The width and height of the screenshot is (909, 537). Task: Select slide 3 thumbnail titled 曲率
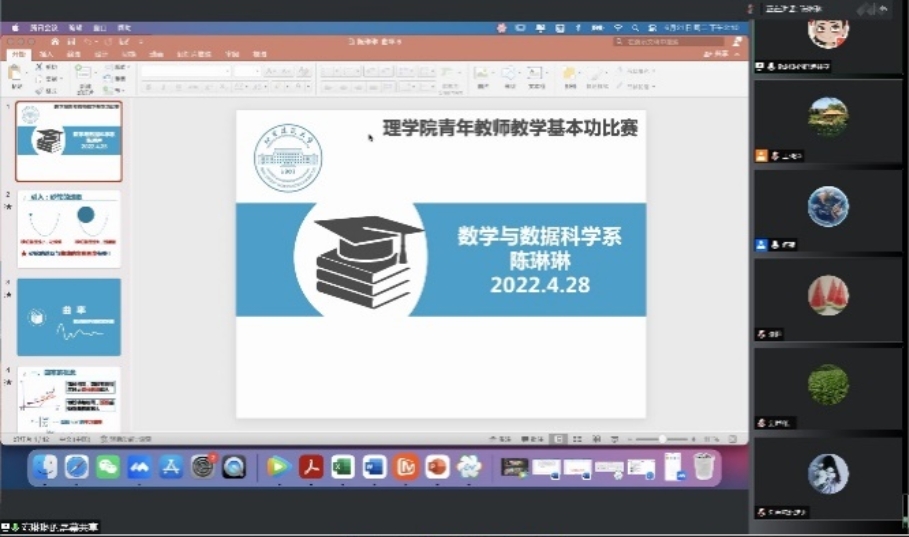pos(69,317)
